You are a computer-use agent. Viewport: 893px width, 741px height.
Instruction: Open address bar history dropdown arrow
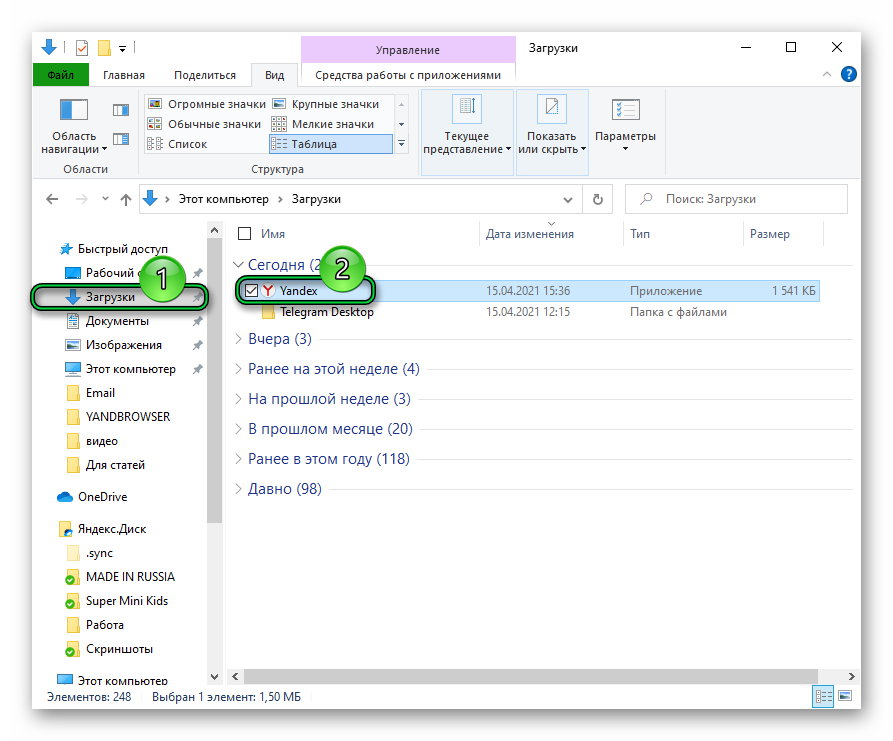click(x=568, y=199)
